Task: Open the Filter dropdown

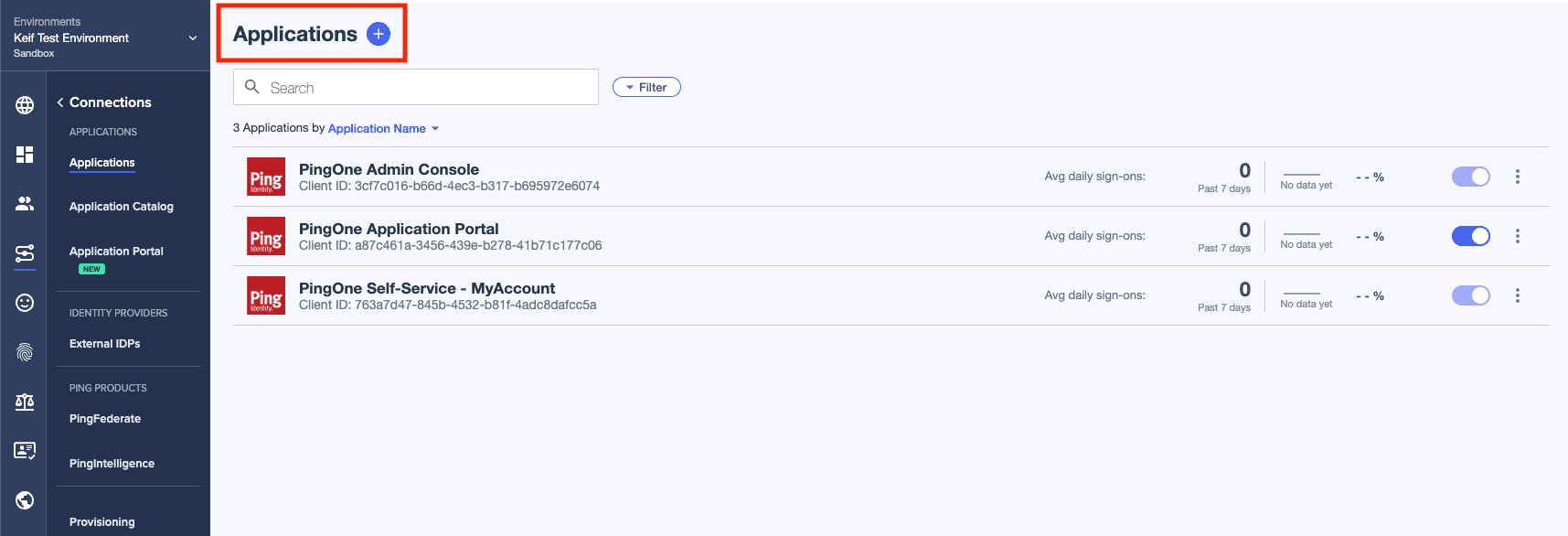Action: point(646,87)
